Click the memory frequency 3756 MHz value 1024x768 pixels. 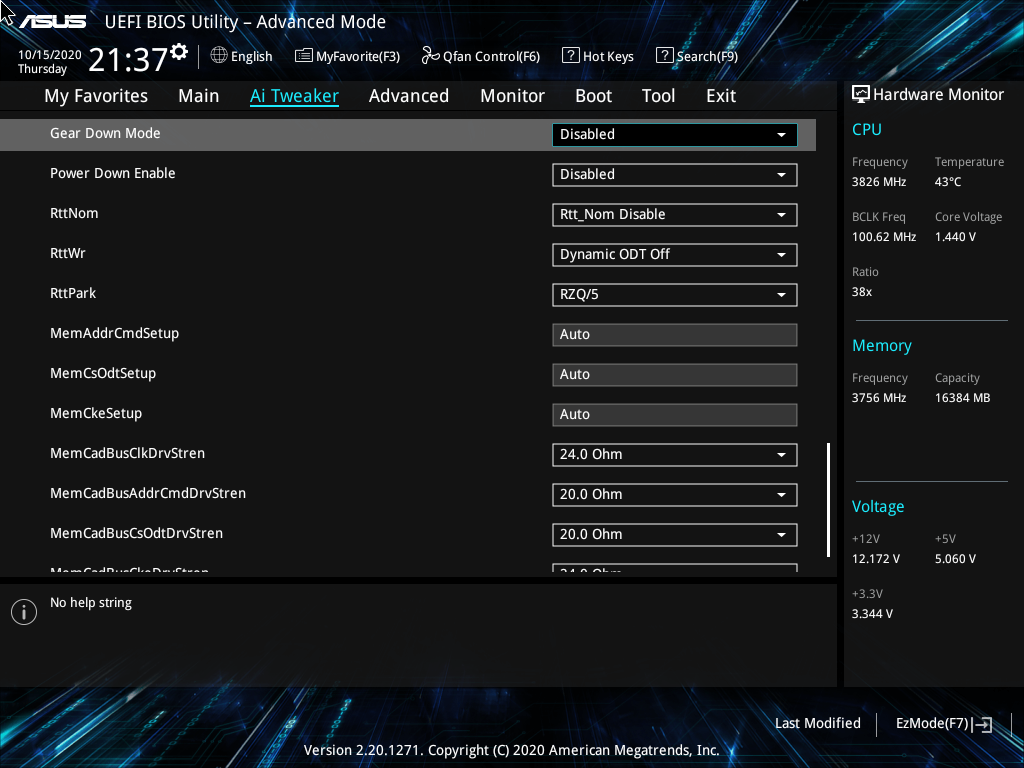tap(879, 398)
